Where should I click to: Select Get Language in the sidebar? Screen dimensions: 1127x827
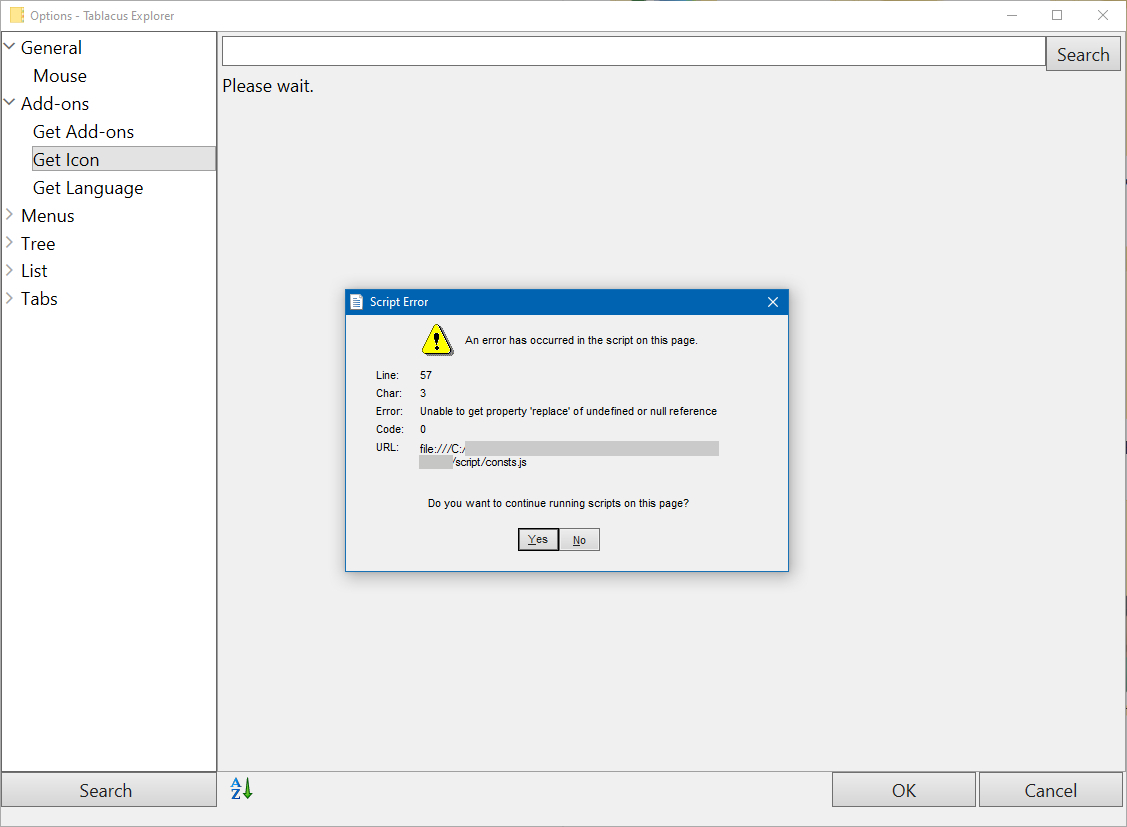[87, 187]
